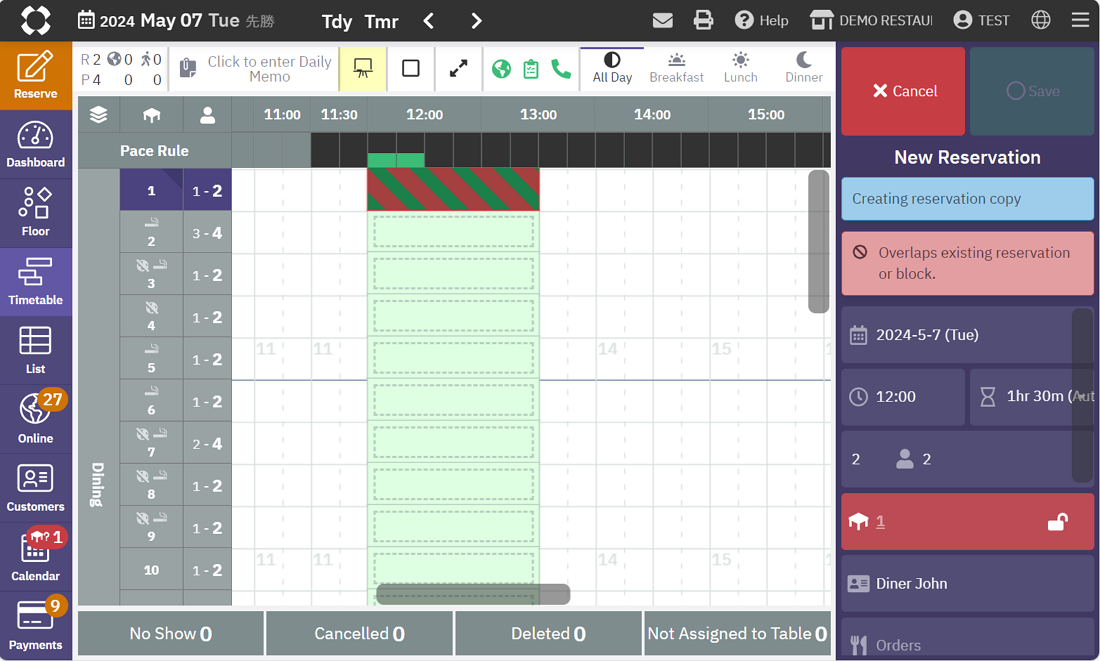The height and width of the screenshot is (661, 1100).
Task: Open the hamburger main menu
Action: (1080, 20)
